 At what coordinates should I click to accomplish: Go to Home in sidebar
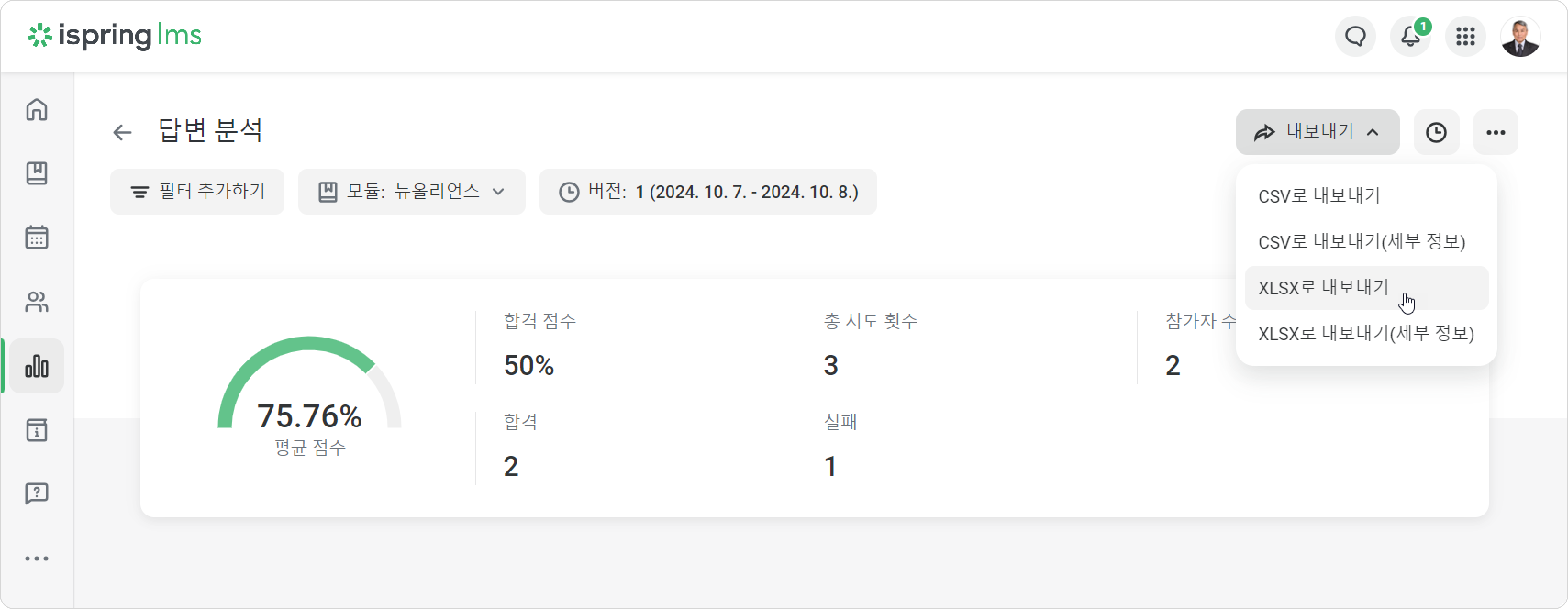coord(36,110)
